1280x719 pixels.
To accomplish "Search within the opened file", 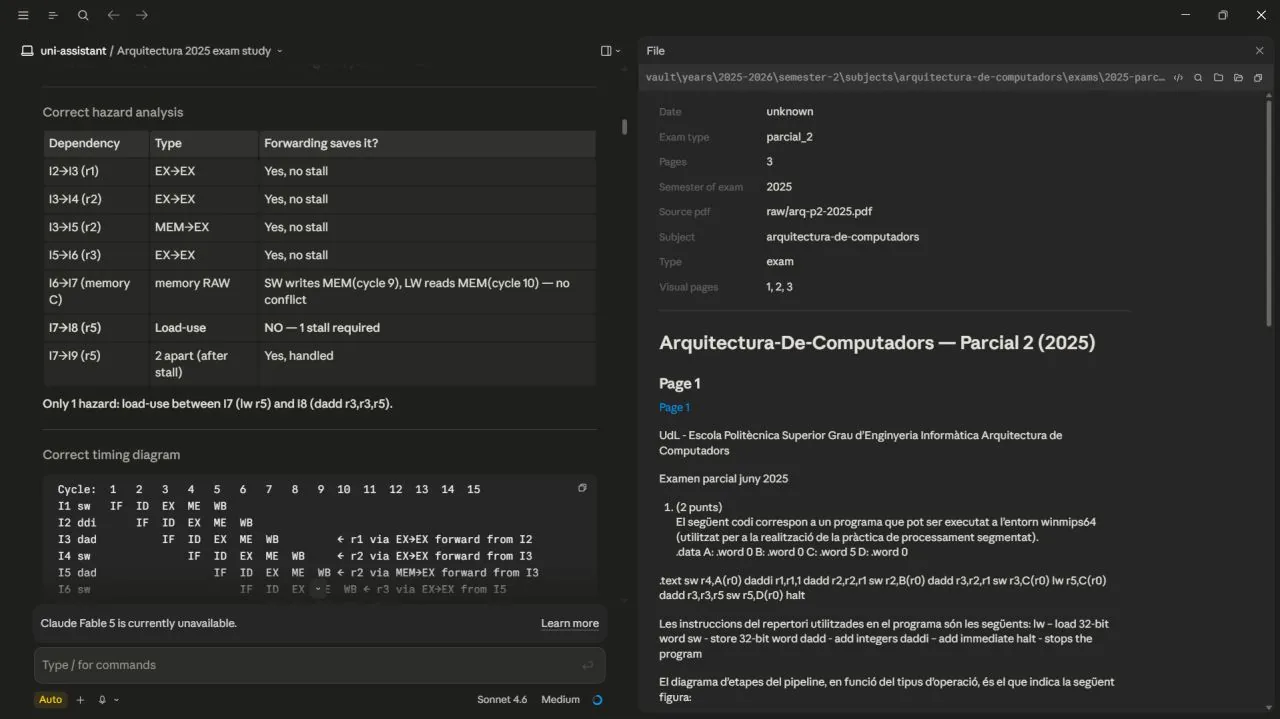I will [1198, 77].
